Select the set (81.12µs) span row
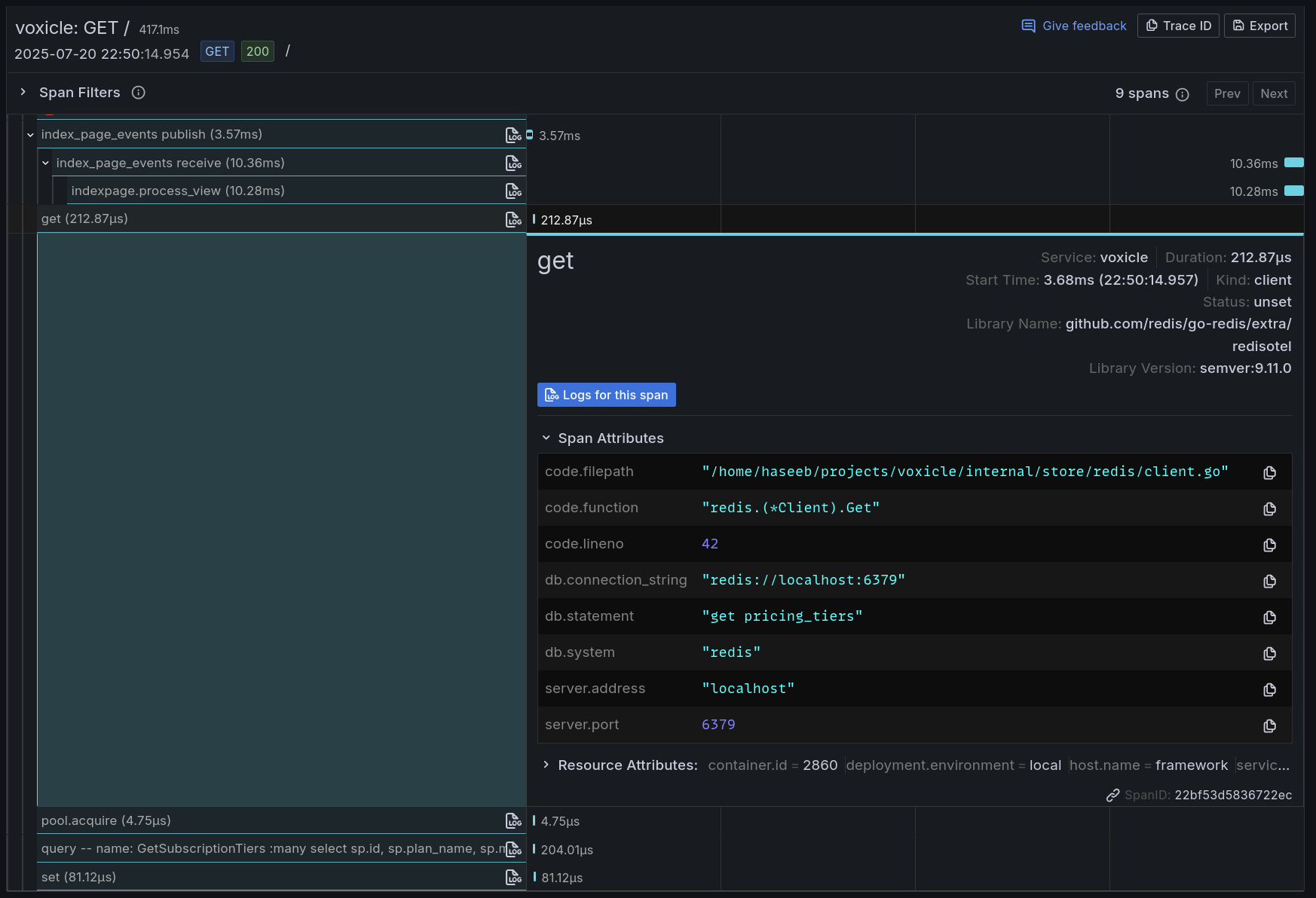This screenshot has width=1316, height=898. tap(79, 877)
